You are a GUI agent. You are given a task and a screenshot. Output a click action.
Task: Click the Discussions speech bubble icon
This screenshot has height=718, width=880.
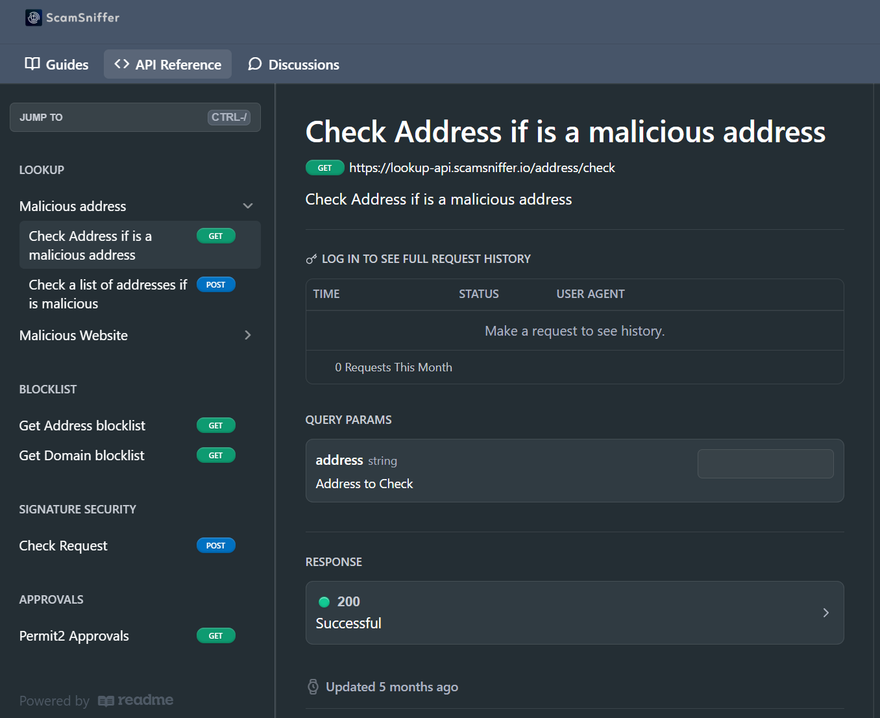tap(255, 64)
